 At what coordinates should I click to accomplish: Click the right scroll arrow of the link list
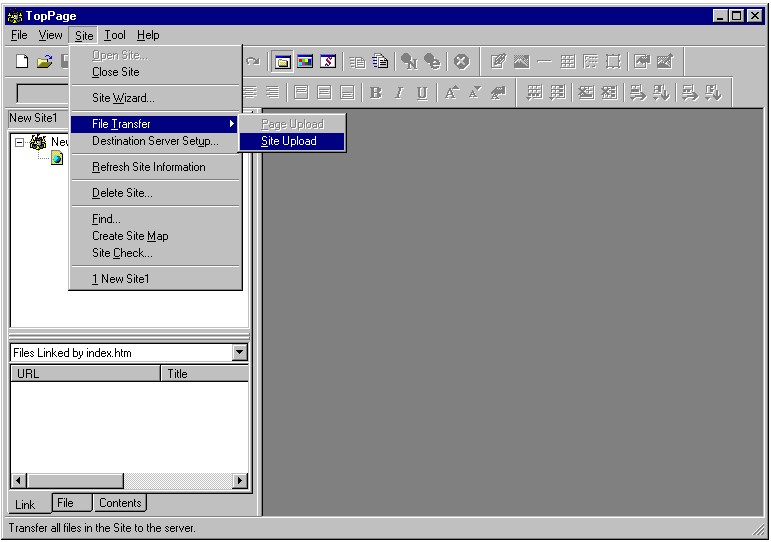pyautogui.click(x=239, y=481)
